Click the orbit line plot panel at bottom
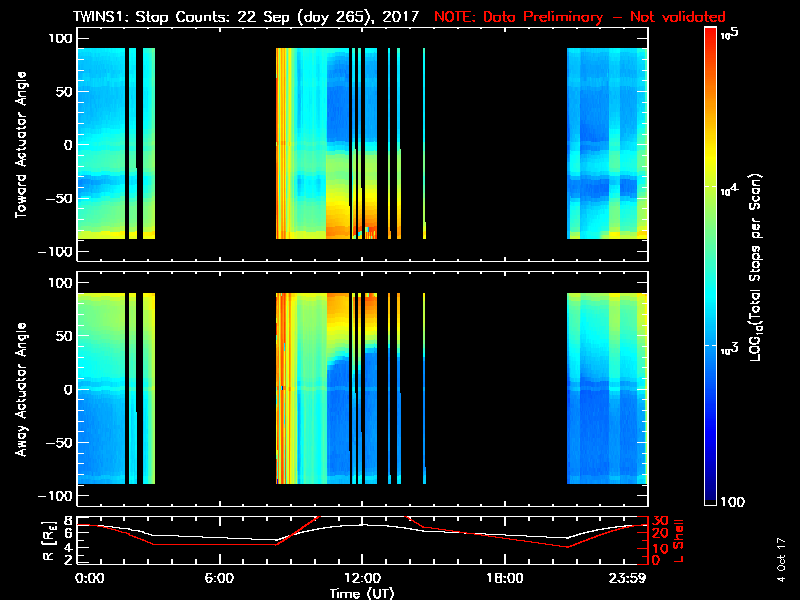 pos(363,540)
